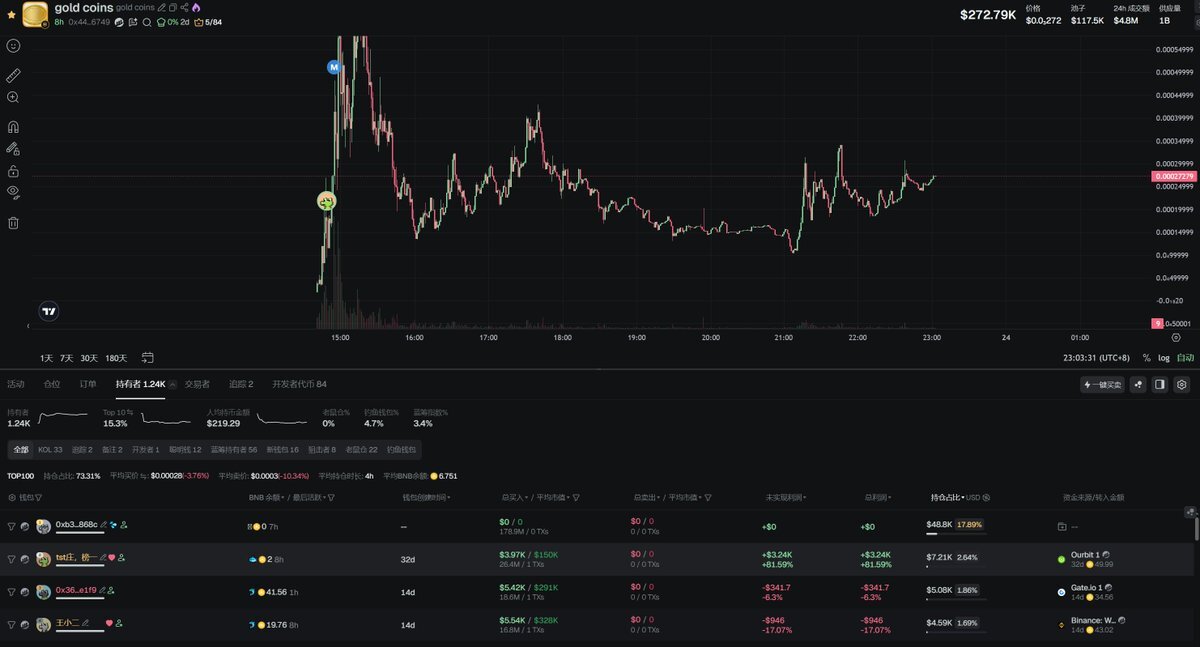Switch to 交易者 tab

tap(198, 384)
